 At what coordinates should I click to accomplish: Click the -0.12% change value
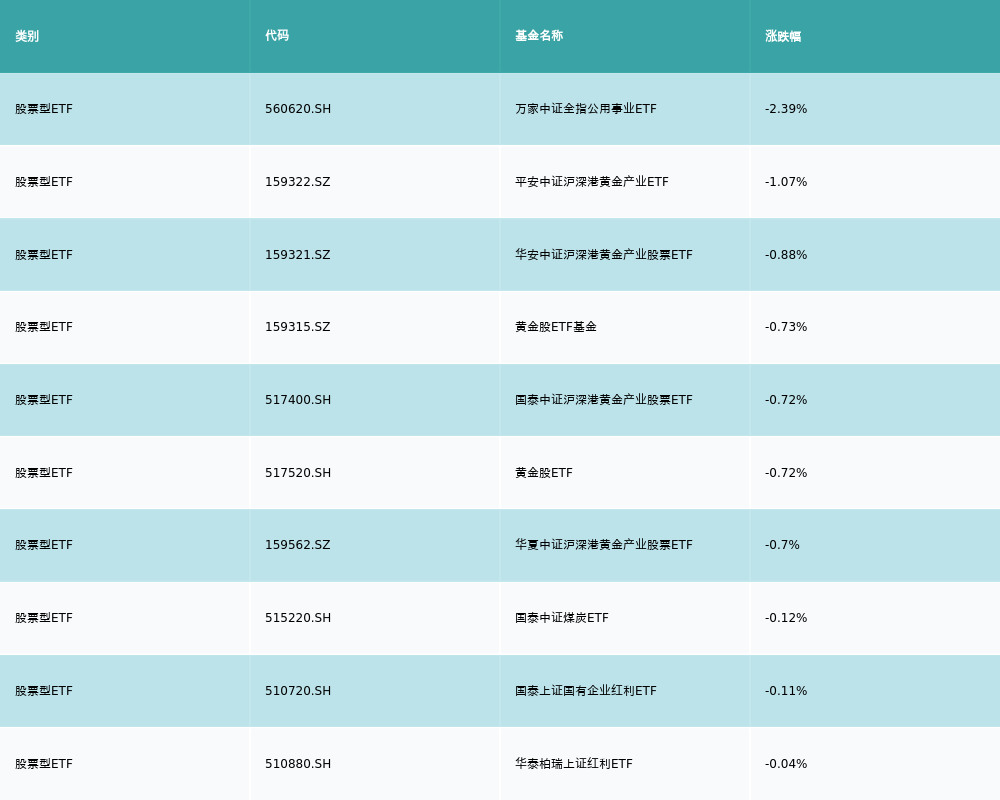tap(786, 618)
